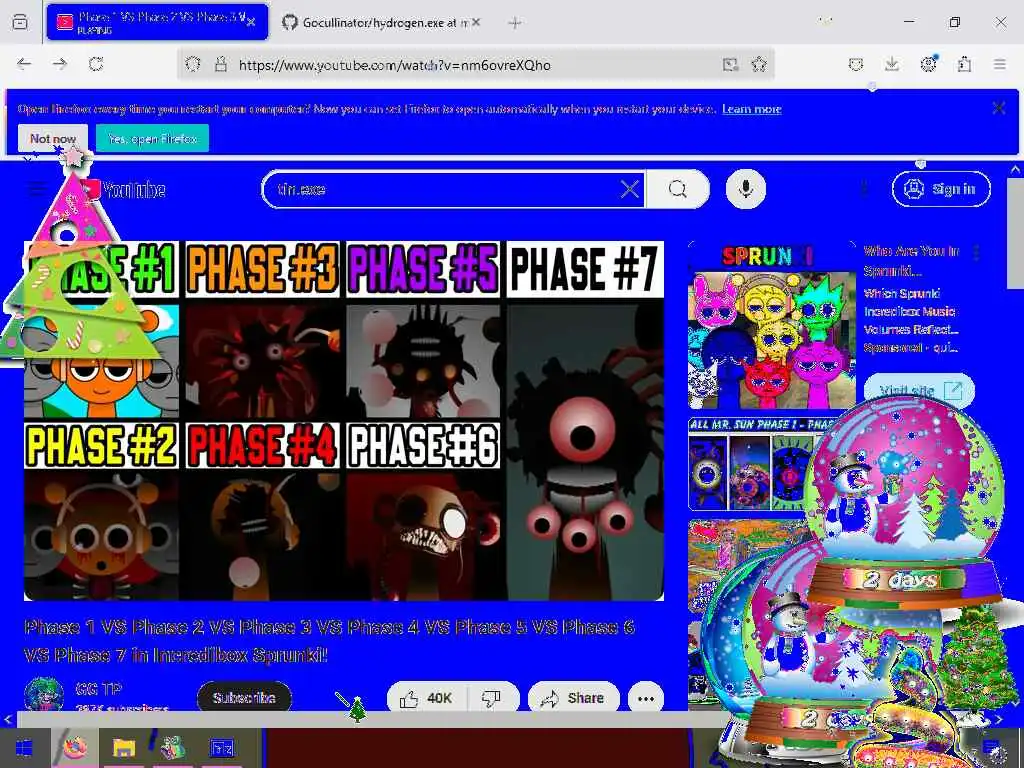Viewport: 1024px width, 768px height.
Task: Open YouTube settings three-dot menu near Sign in
Action: pyautogui.click(x=864, y=189)
